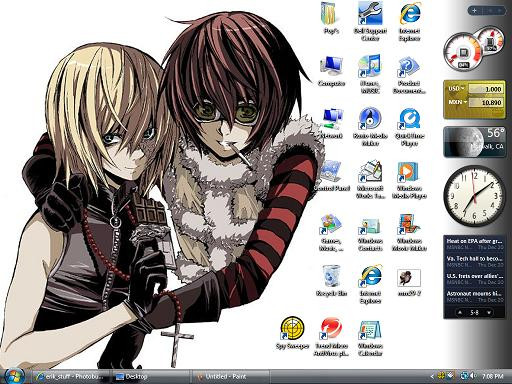Viewport: 512px width, 384px height.
Task: Show hidden tray icons with the arrow
Action: (x=432, y=376)
